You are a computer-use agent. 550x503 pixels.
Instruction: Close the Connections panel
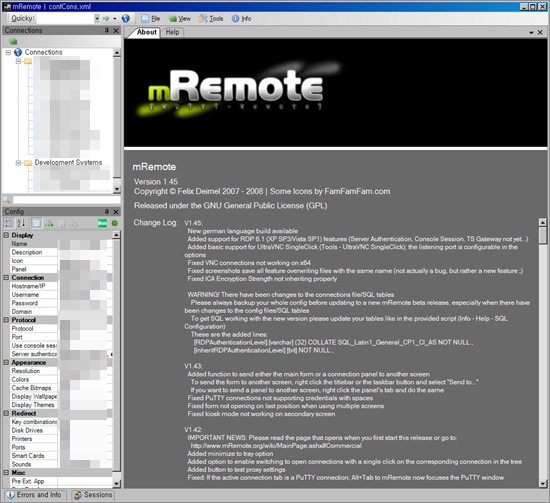click(116, 31)
